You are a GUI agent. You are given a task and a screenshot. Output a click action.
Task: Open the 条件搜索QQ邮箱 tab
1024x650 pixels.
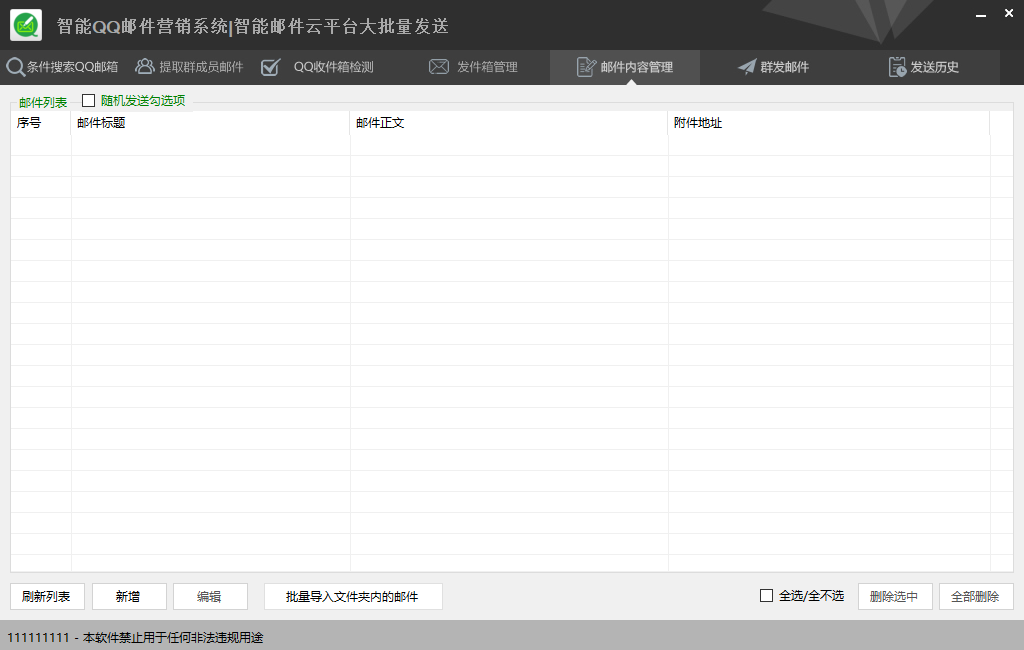coord(63,67)
